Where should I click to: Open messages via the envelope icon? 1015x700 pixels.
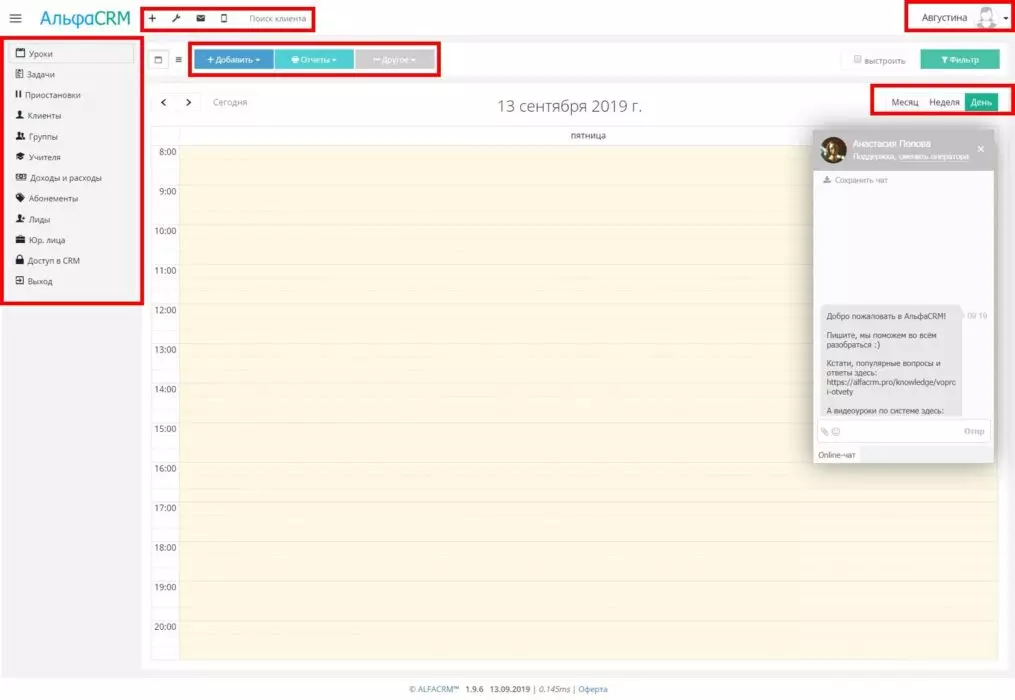point(201,18)
